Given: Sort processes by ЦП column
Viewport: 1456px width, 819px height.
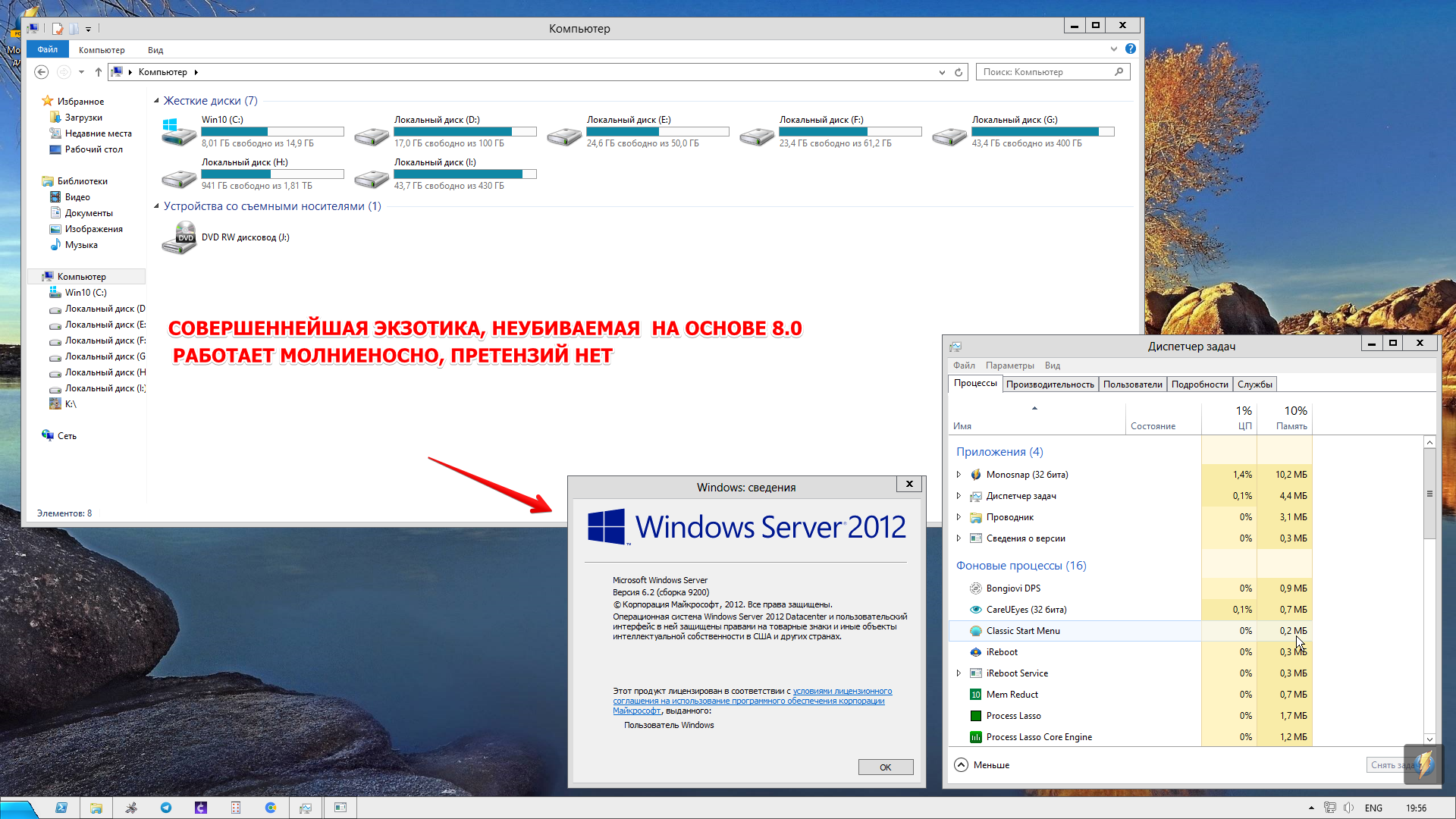Looking at the screenshot, I should tap(1228, 418).
